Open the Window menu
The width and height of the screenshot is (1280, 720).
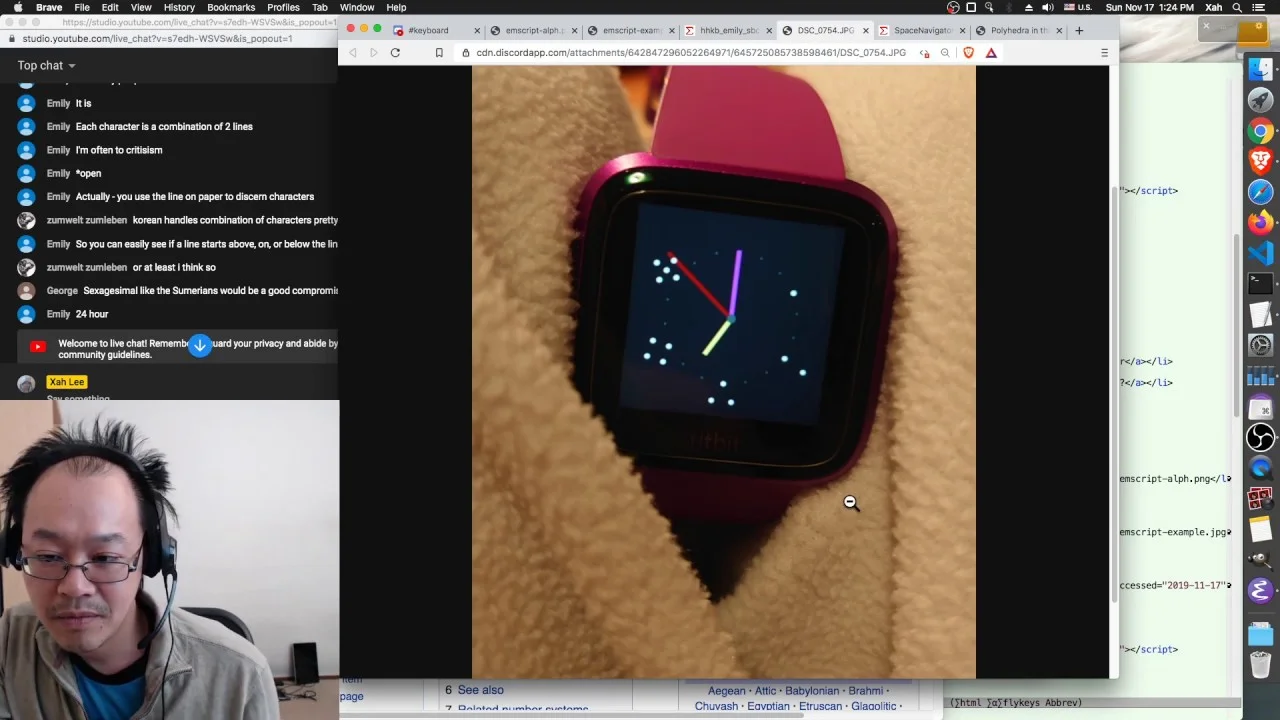point(357,7)
